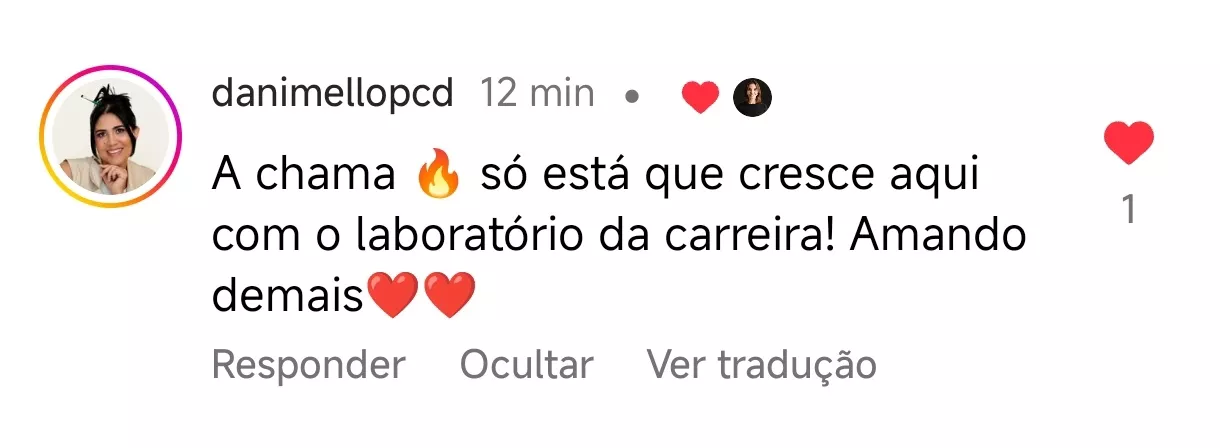View story via gradient ring around avatar
Image resolution: width=1220 pixels, height=448 pixels.
pyautogui.click(x=110, y=137)
